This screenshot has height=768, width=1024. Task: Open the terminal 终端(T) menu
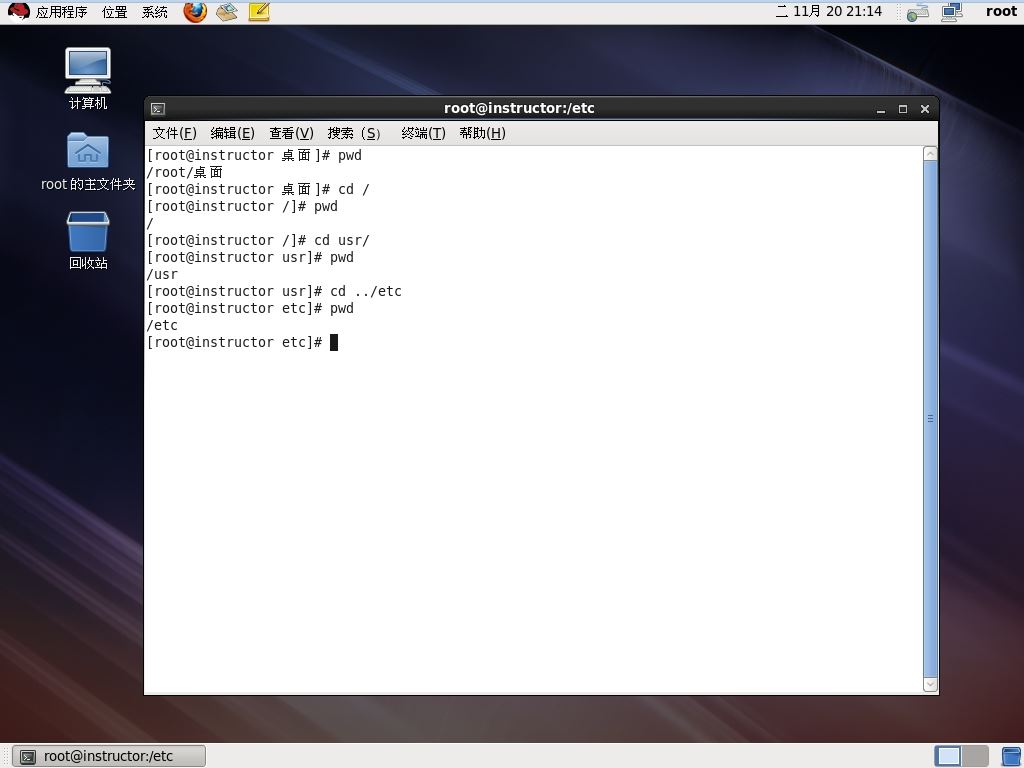423,133
